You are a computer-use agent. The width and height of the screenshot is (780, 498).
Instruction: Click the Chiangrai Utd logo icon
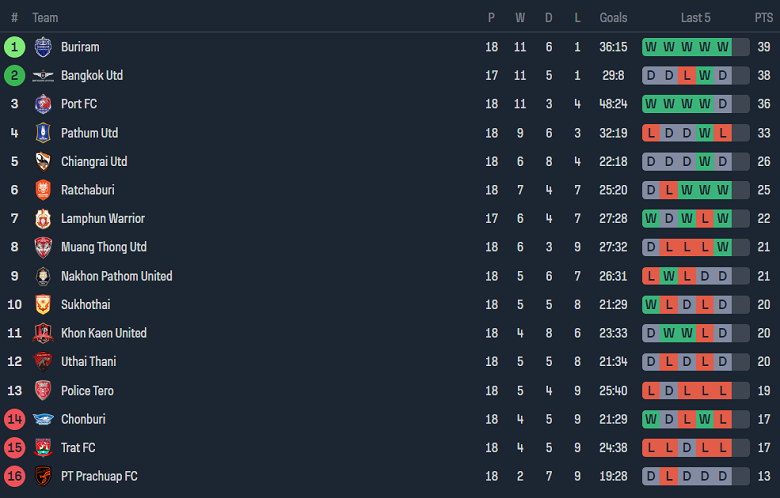coord(42,162)
